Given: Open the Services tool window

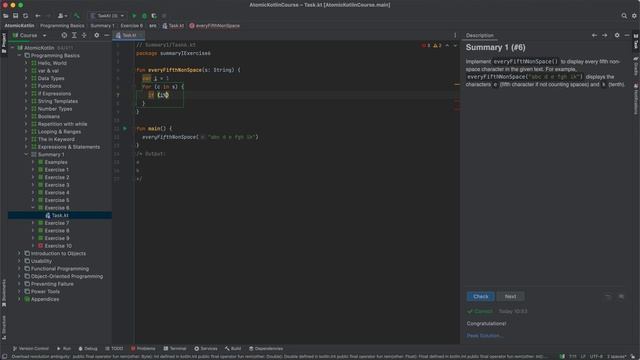Looking at the screenshot, I should click(206, 349).
